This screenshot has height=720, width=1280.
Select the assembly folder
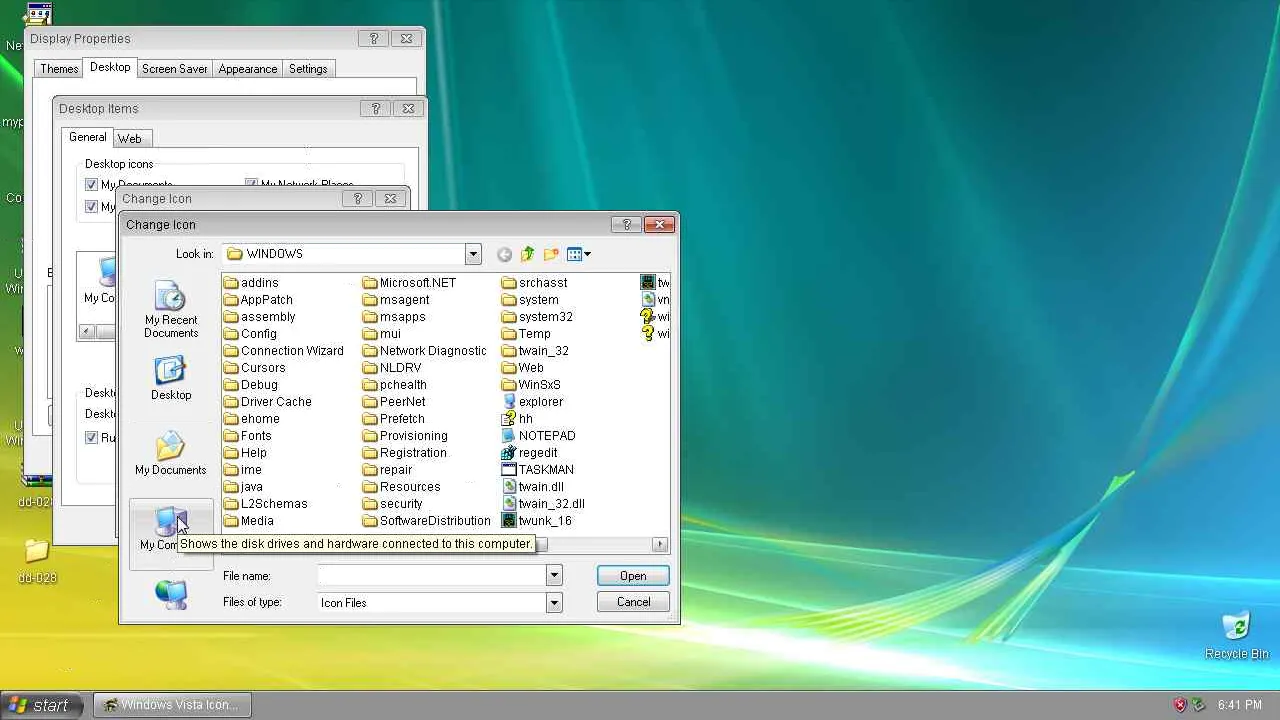[x=260, y=317]
